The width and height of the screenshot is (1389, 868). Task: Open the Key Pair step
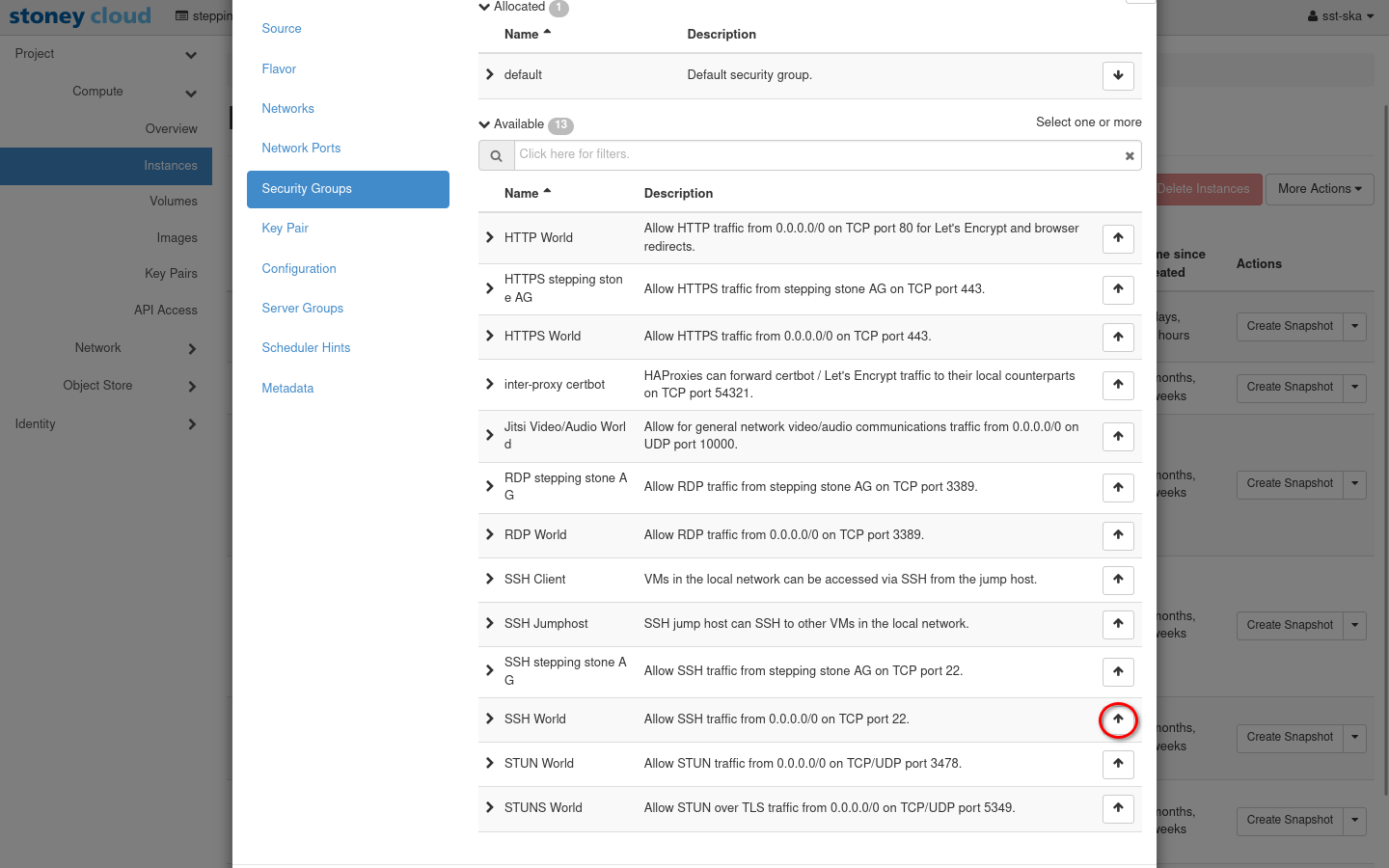[x=285, y=229]
